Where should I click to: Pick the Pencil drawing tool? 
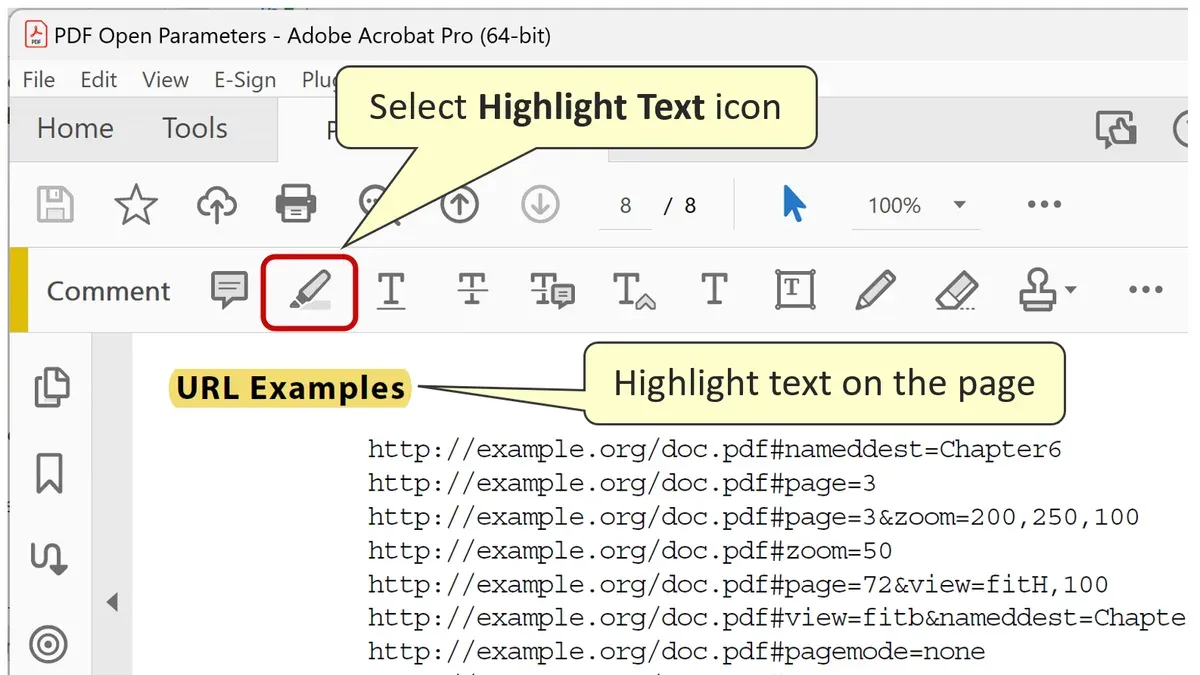[x=875, y=291]
